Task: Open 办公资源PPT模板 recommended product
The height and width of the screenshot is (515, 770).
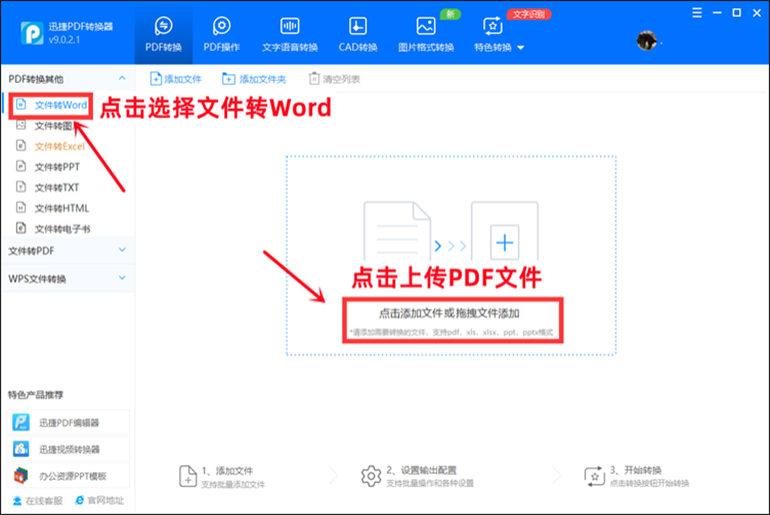Action: click(x=68, y=475)
